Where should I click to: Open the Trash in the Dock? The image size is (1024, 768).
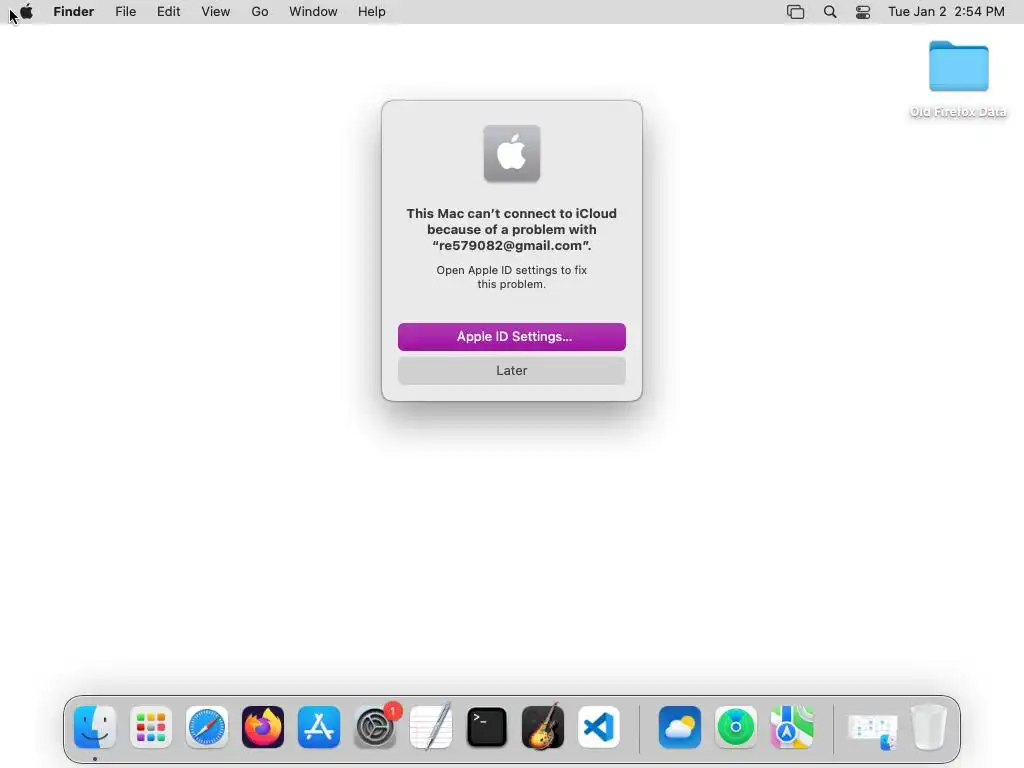(929, 727)
